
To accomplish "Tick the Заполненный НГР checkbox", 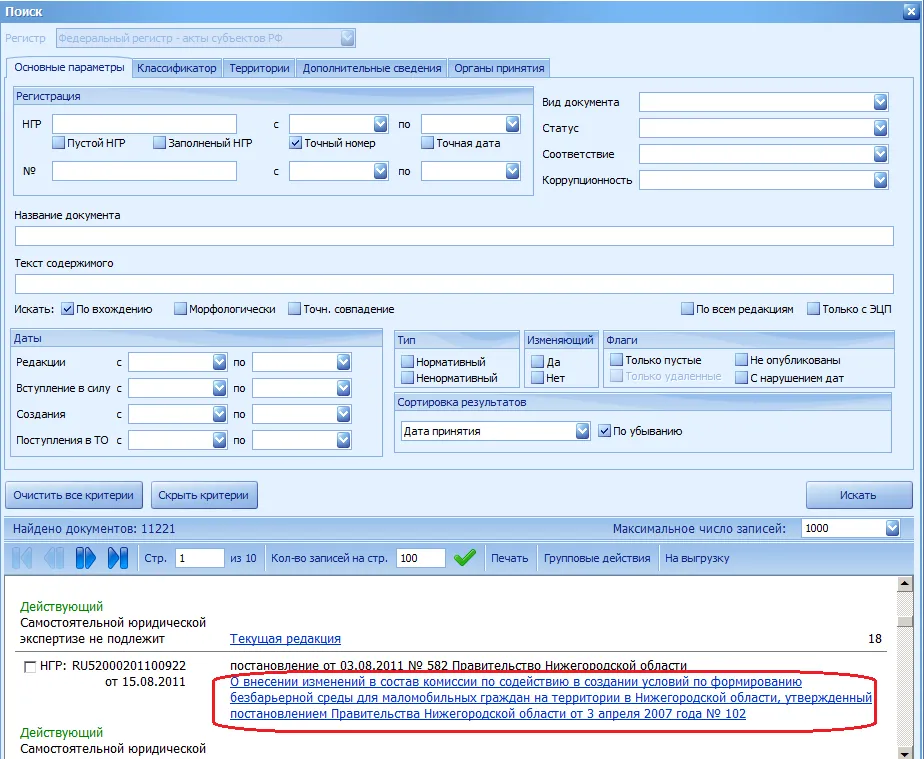I will click(159, 143).
